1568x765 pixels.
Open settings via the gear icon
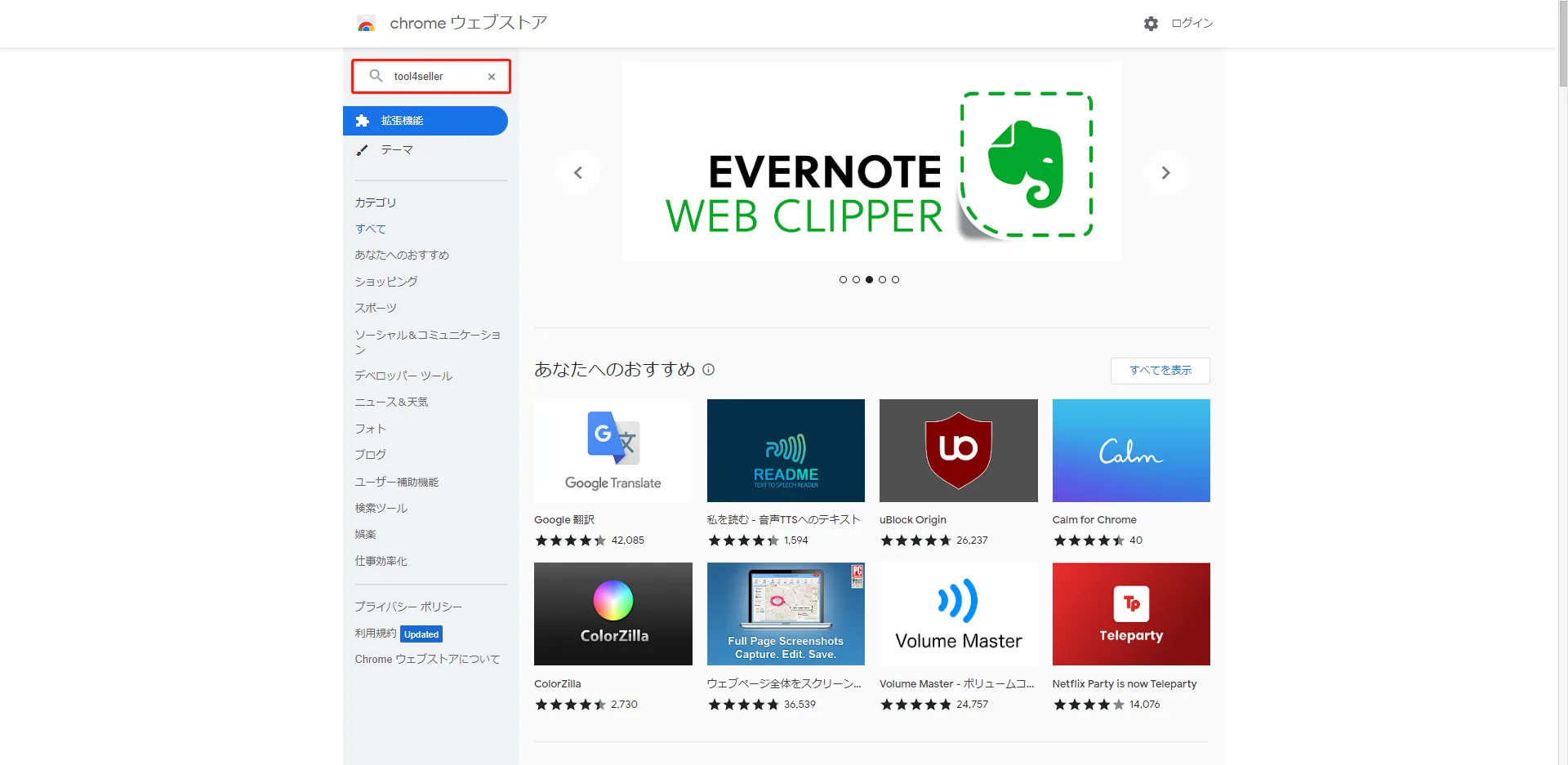(x=1151, y=24)
